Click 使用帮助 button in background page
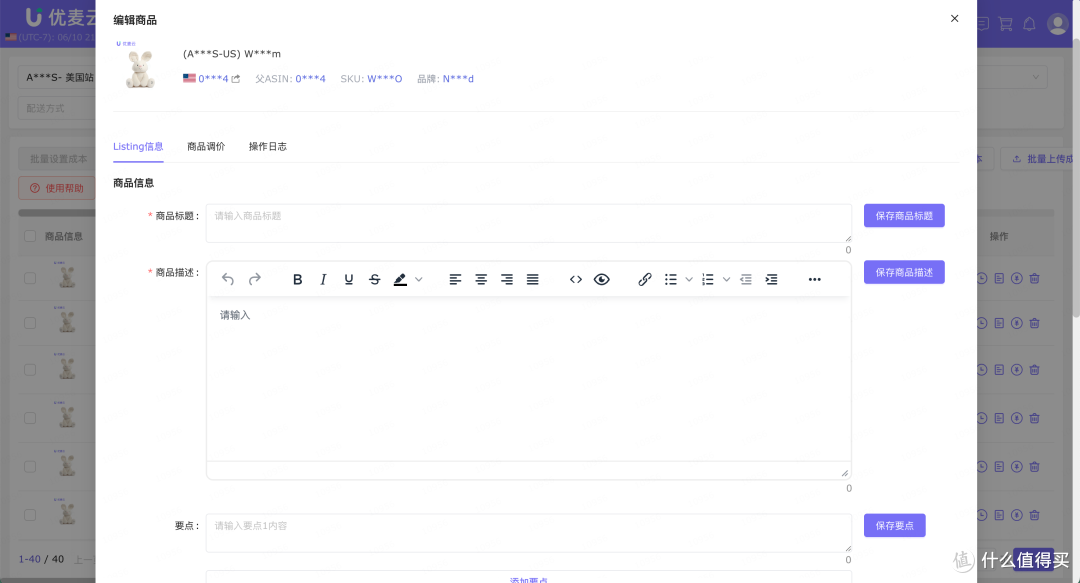 (56, 188)
